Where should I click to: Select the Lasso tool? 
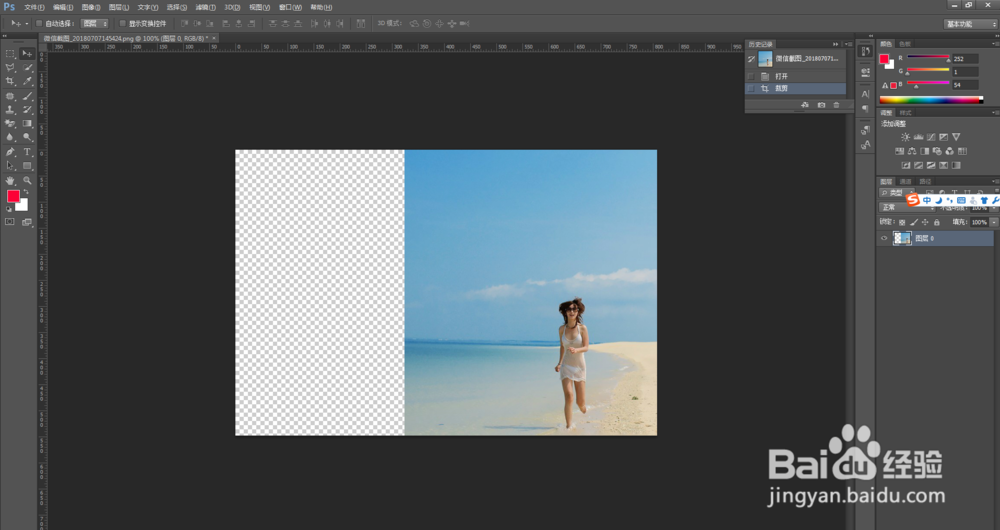pyautogui.click(x=10, y=68)
